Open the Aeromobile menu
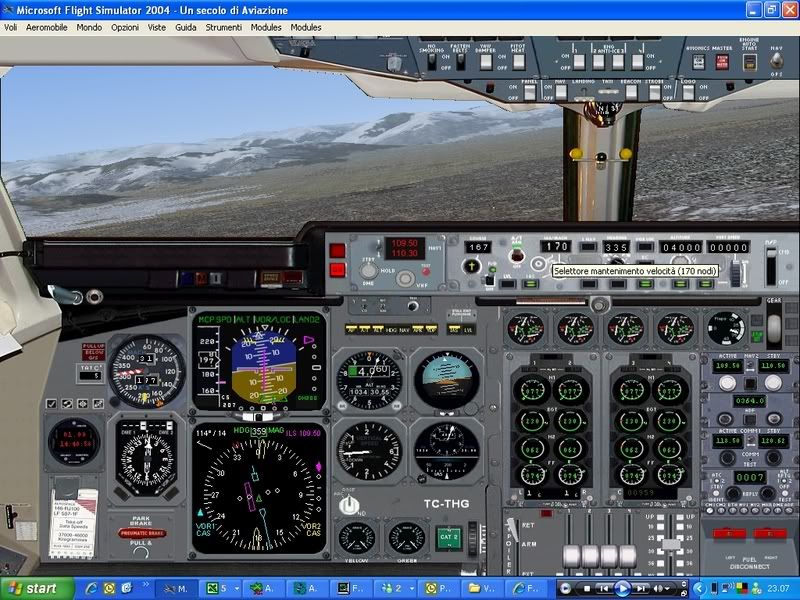800x600 pixels. point(46,28)
